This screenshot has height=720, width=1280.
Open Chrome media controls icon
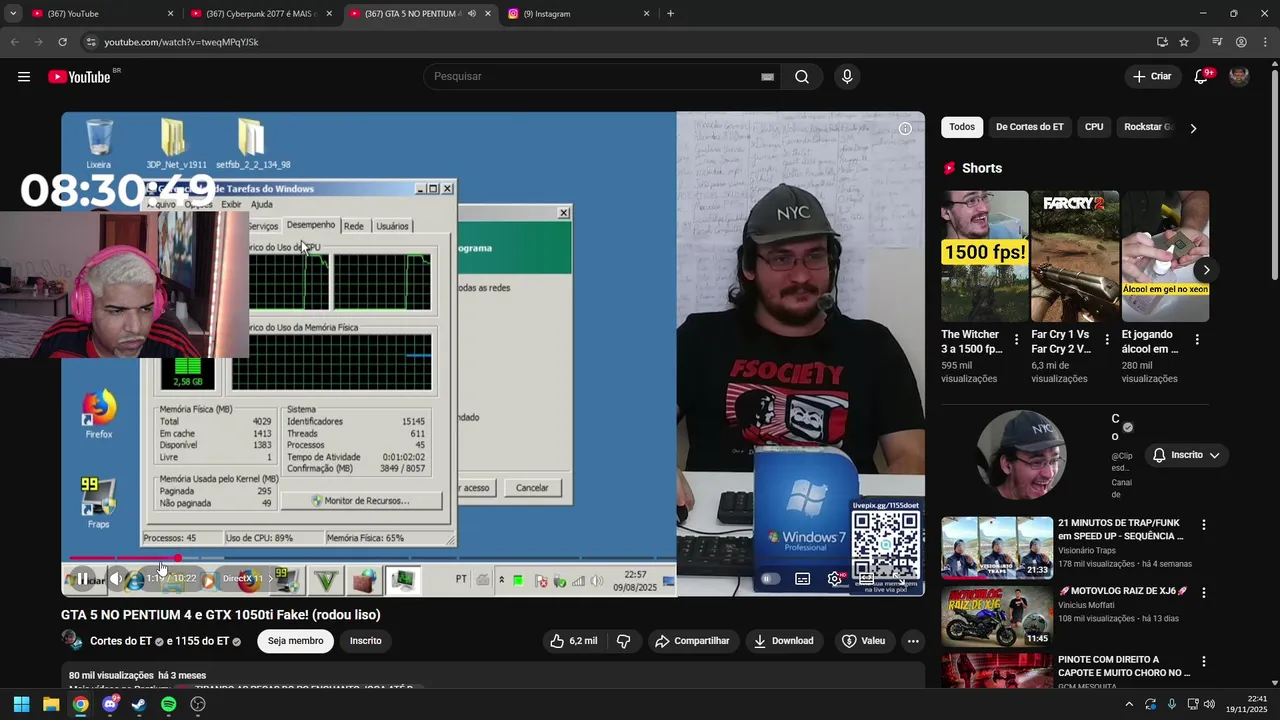click(1217, 42)
